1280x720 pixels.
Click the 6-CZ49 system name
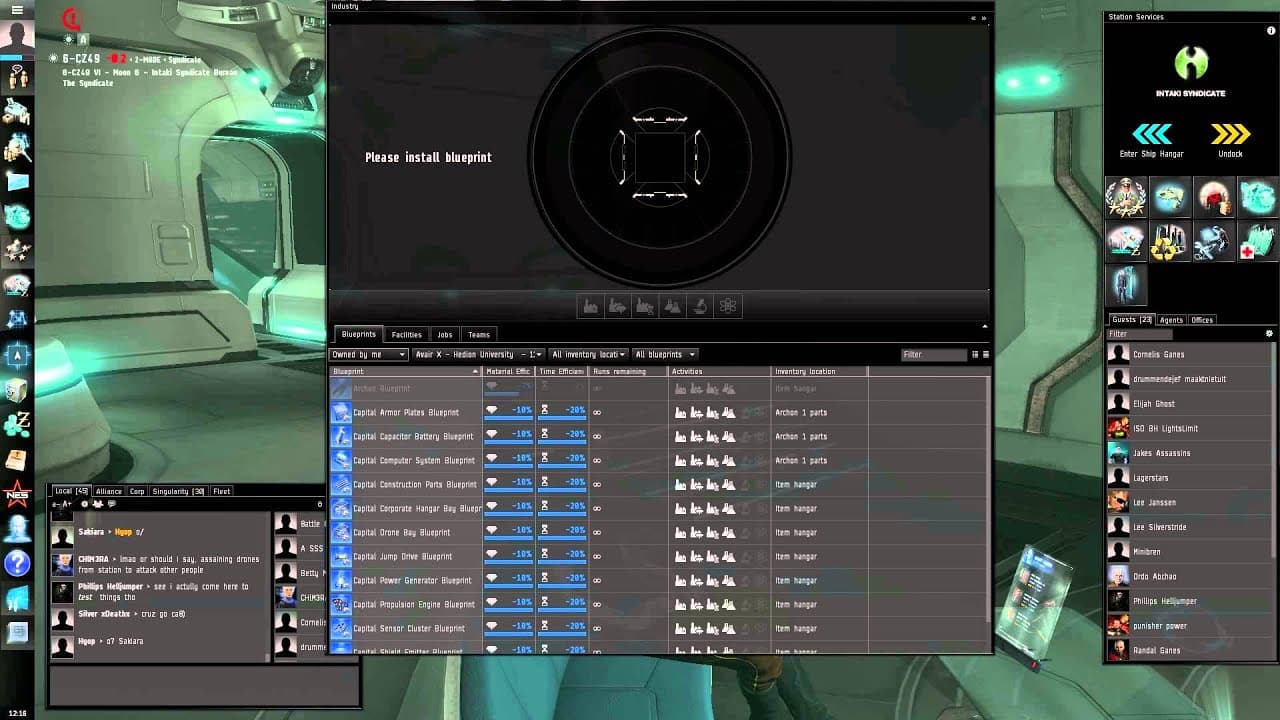pos(81,59)
